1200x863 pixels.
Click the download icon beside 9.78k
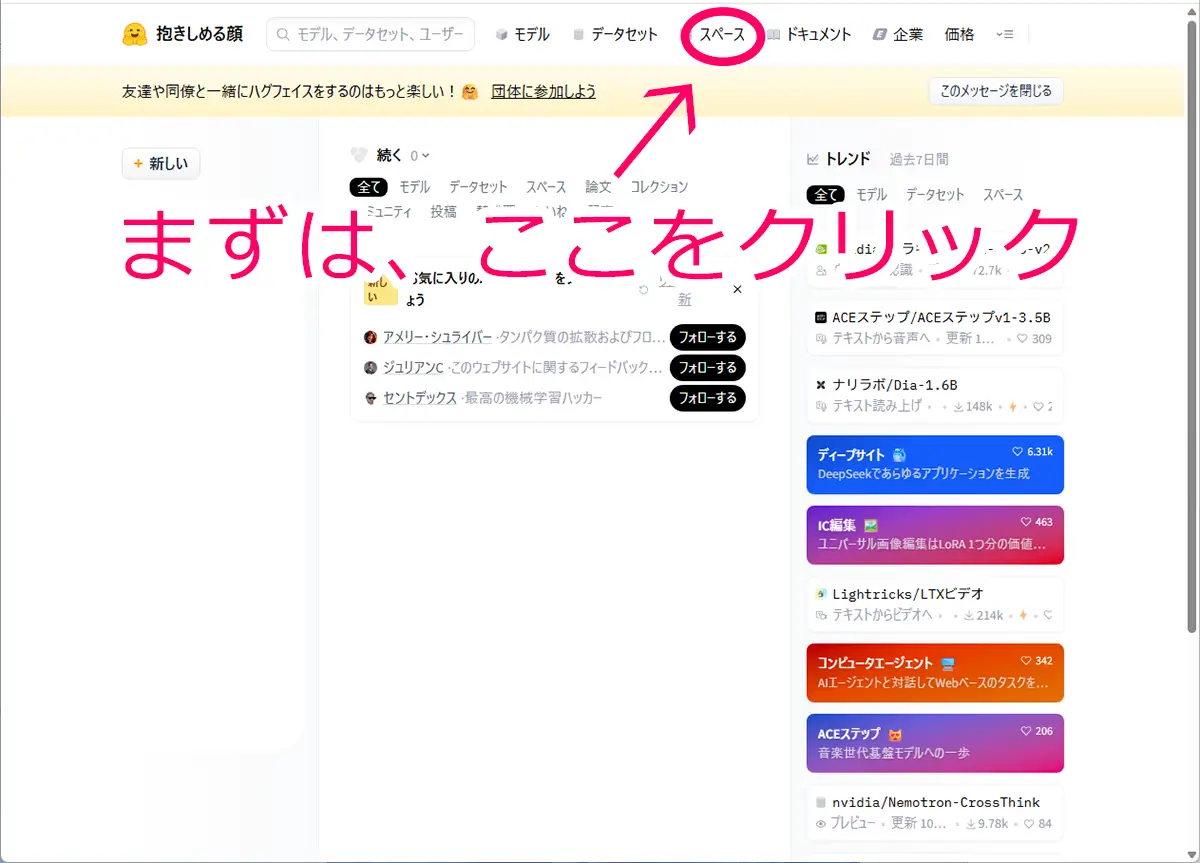coord(970,824)
